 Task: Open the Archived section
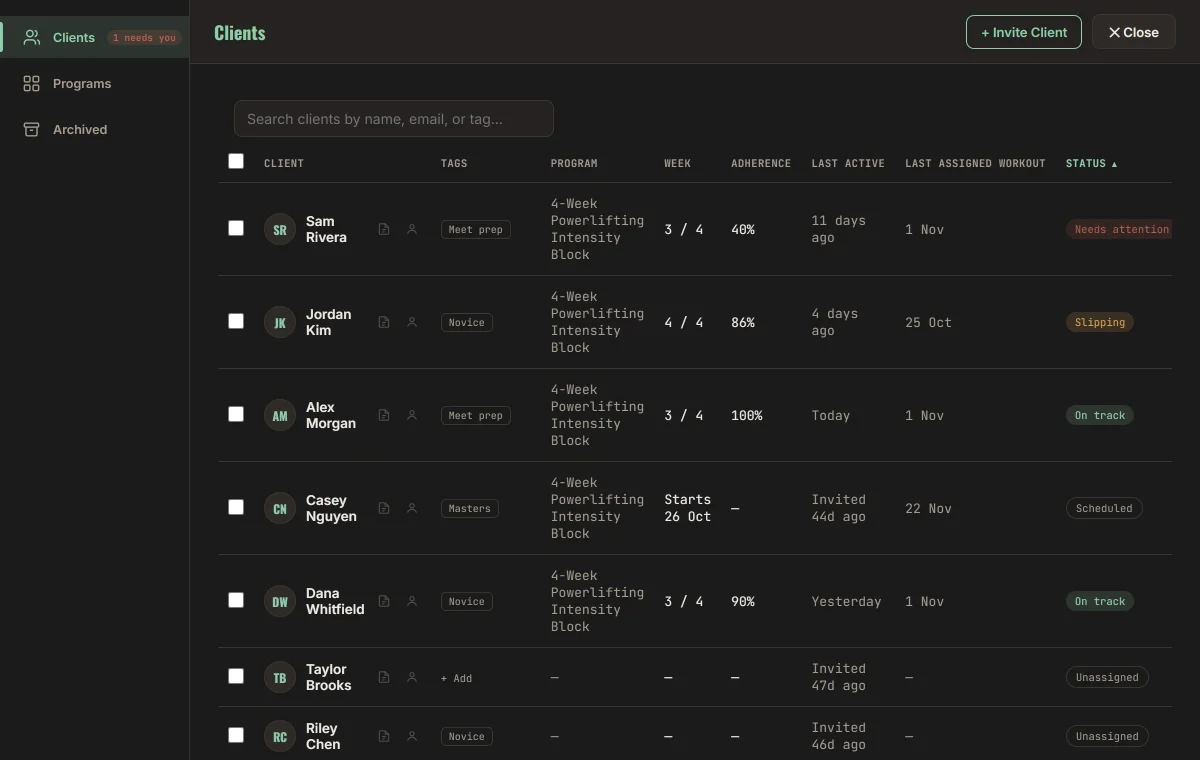[94, 129]
